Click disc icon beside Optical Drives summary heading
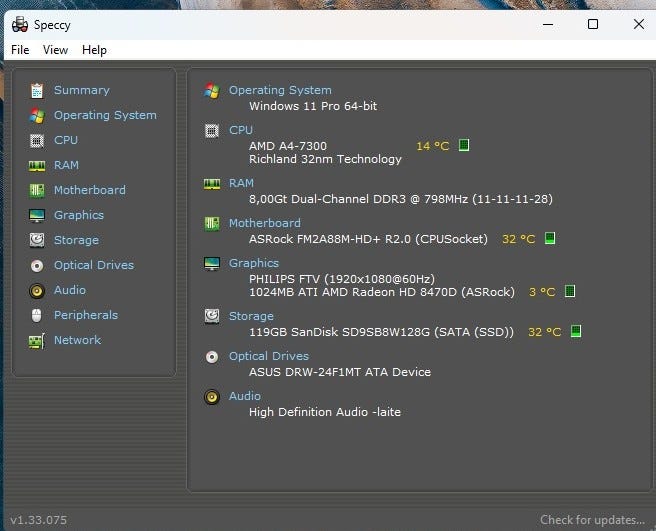Image resolution: width=656 pixels, height=531 pixels. coord(212,357)
